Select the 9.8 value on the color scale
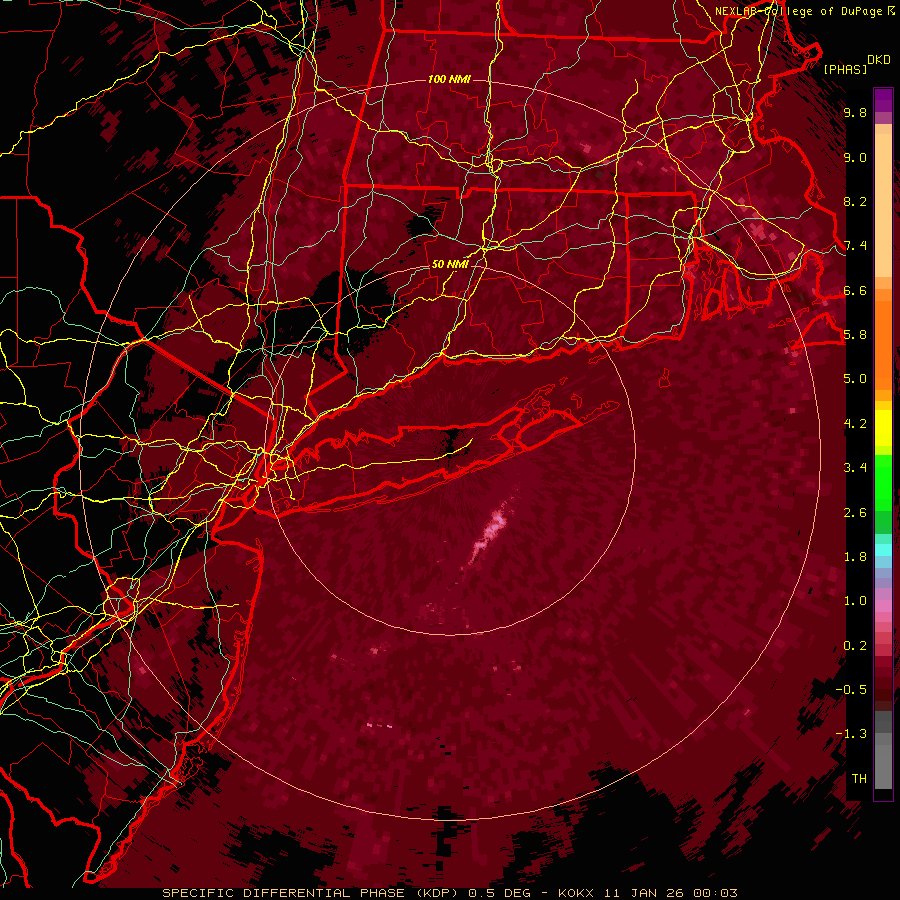Viewport: 900px width, 900px height. (x=855, y=113)
